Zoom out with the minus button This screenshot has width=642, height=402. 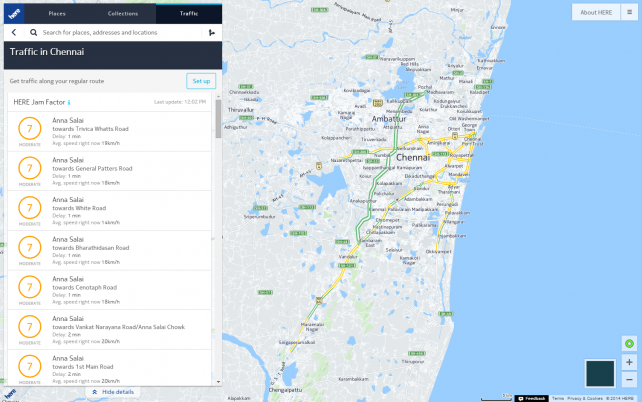click(629, 379)
